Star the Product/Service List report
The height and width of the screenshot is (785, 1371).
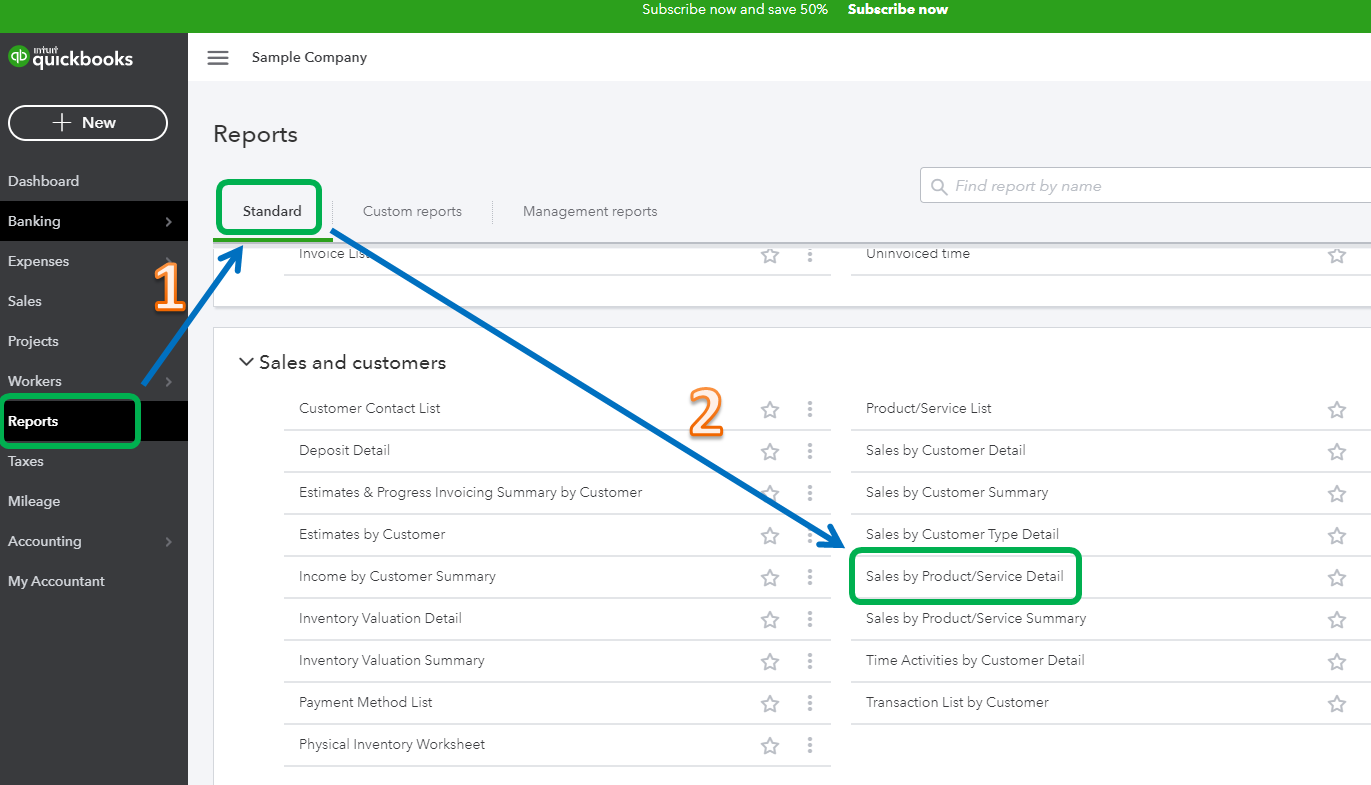tap(1336, 409)
